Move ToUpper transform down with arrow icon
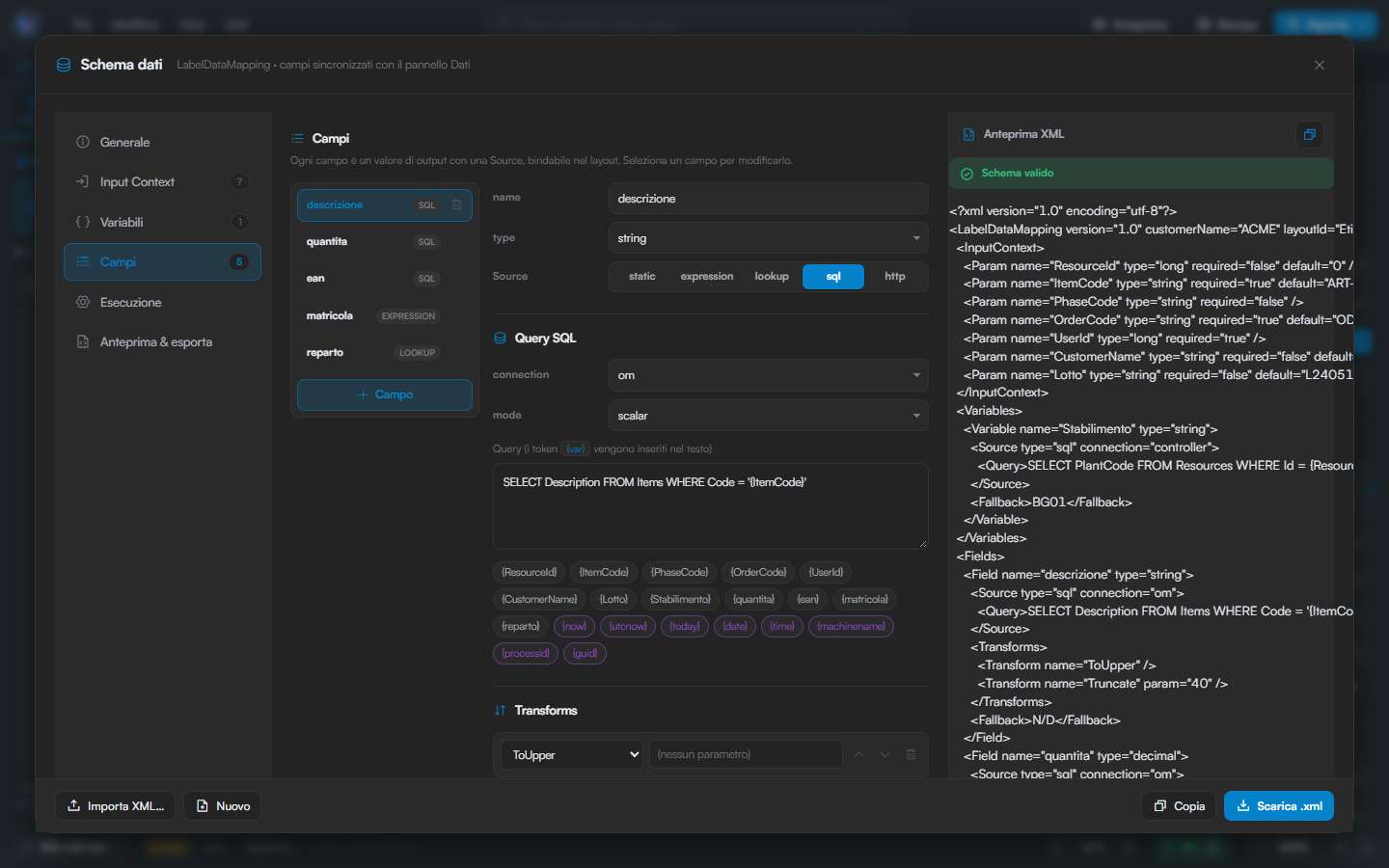The height and width of the screenshot is (868, 1389). click(x=885, y=754)
